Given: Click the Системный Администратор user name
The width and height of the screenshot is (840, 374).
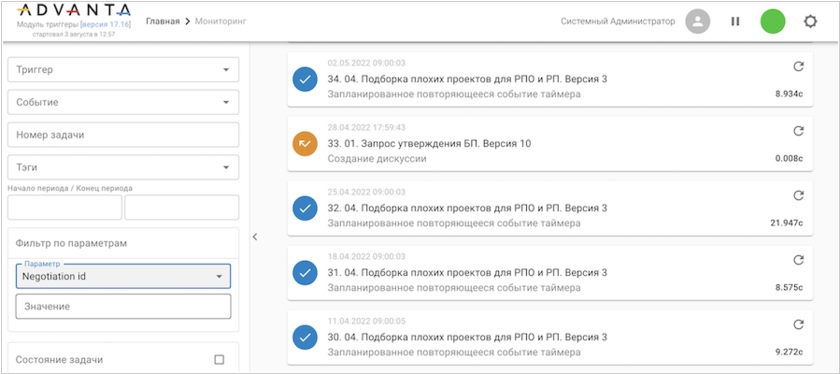Looking at the screenshot, I should [x=618, y=21].
